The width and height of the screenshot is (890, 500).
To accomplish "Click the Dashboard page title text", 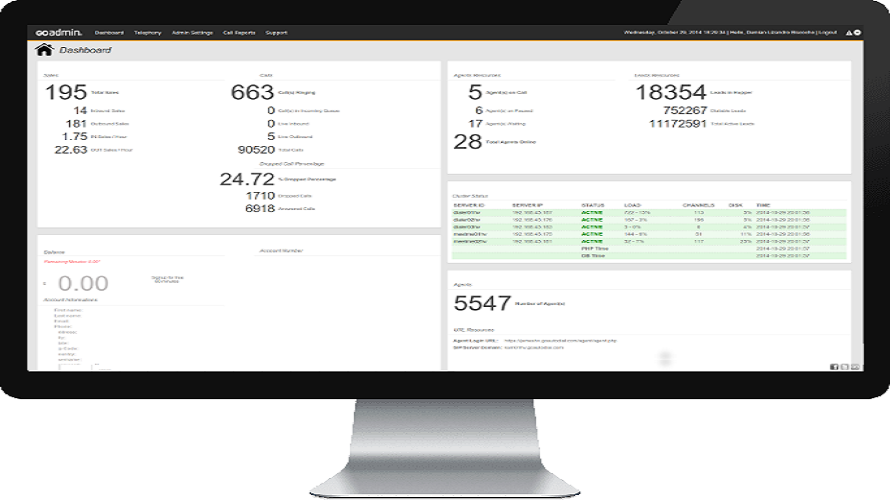I will 85,50.
